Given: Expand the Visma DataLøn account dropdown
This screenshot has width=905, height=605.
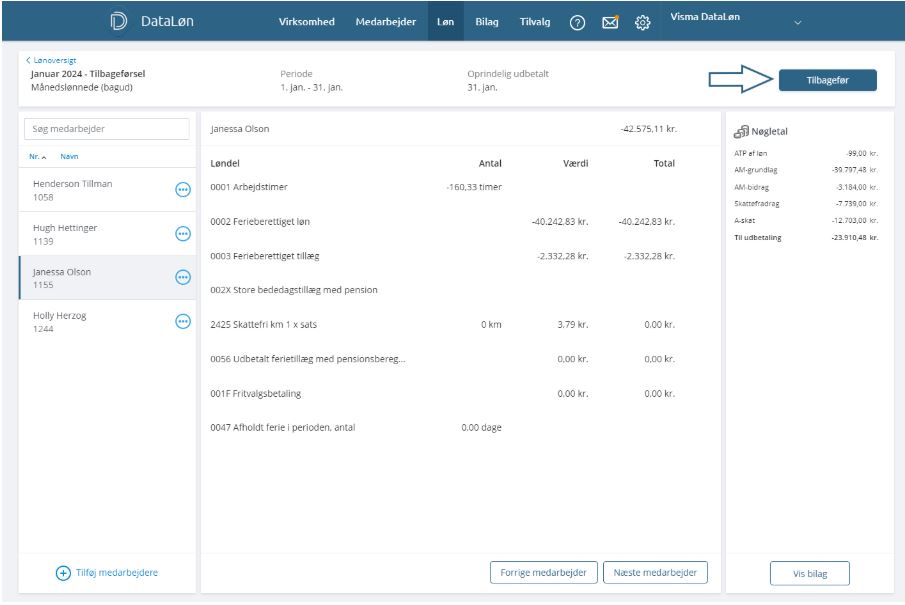Looking at the screenshot, I should (798, 23).
